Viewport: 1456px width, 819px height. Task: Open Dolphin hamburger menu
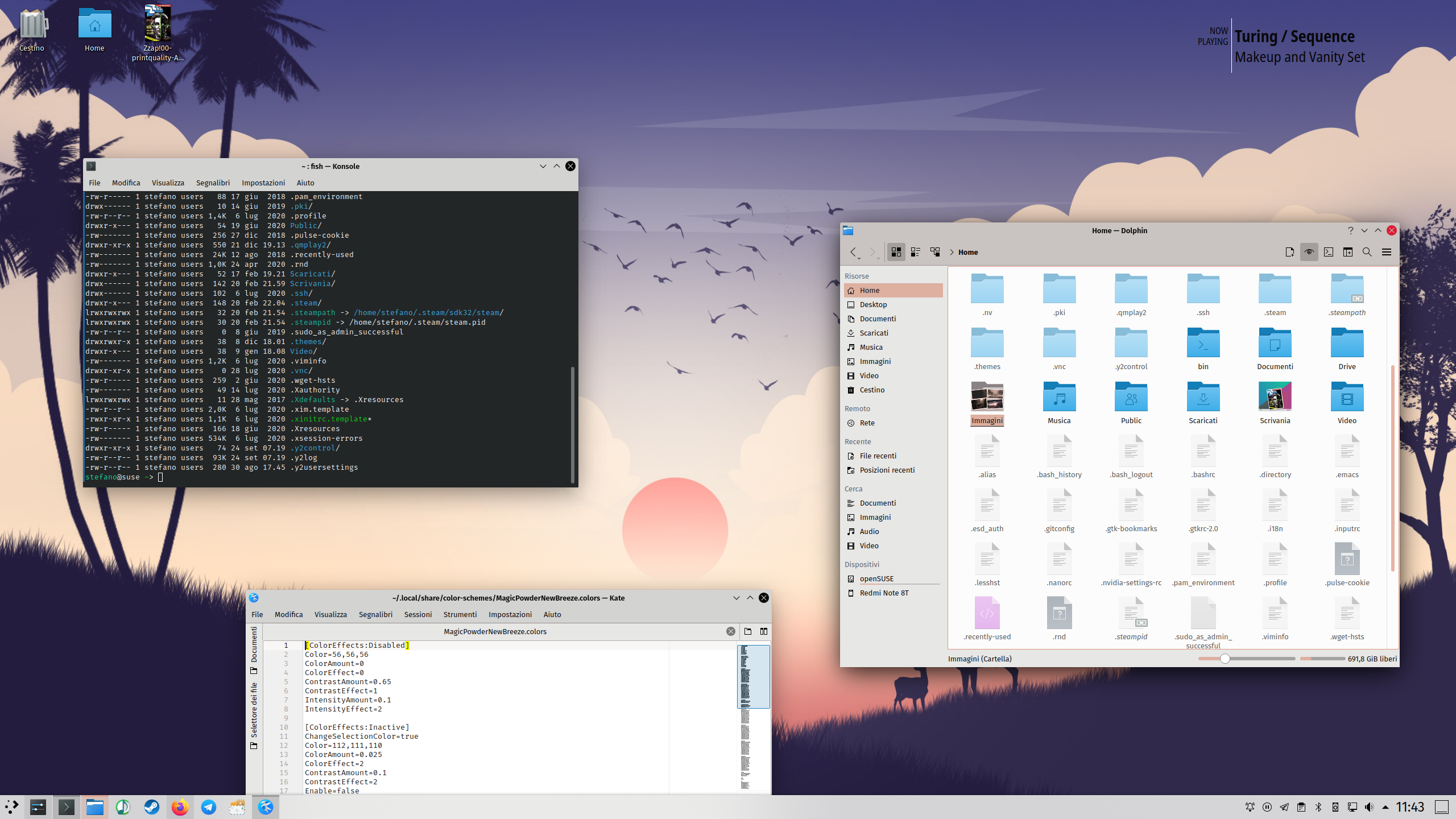(x=1386, y=252)
